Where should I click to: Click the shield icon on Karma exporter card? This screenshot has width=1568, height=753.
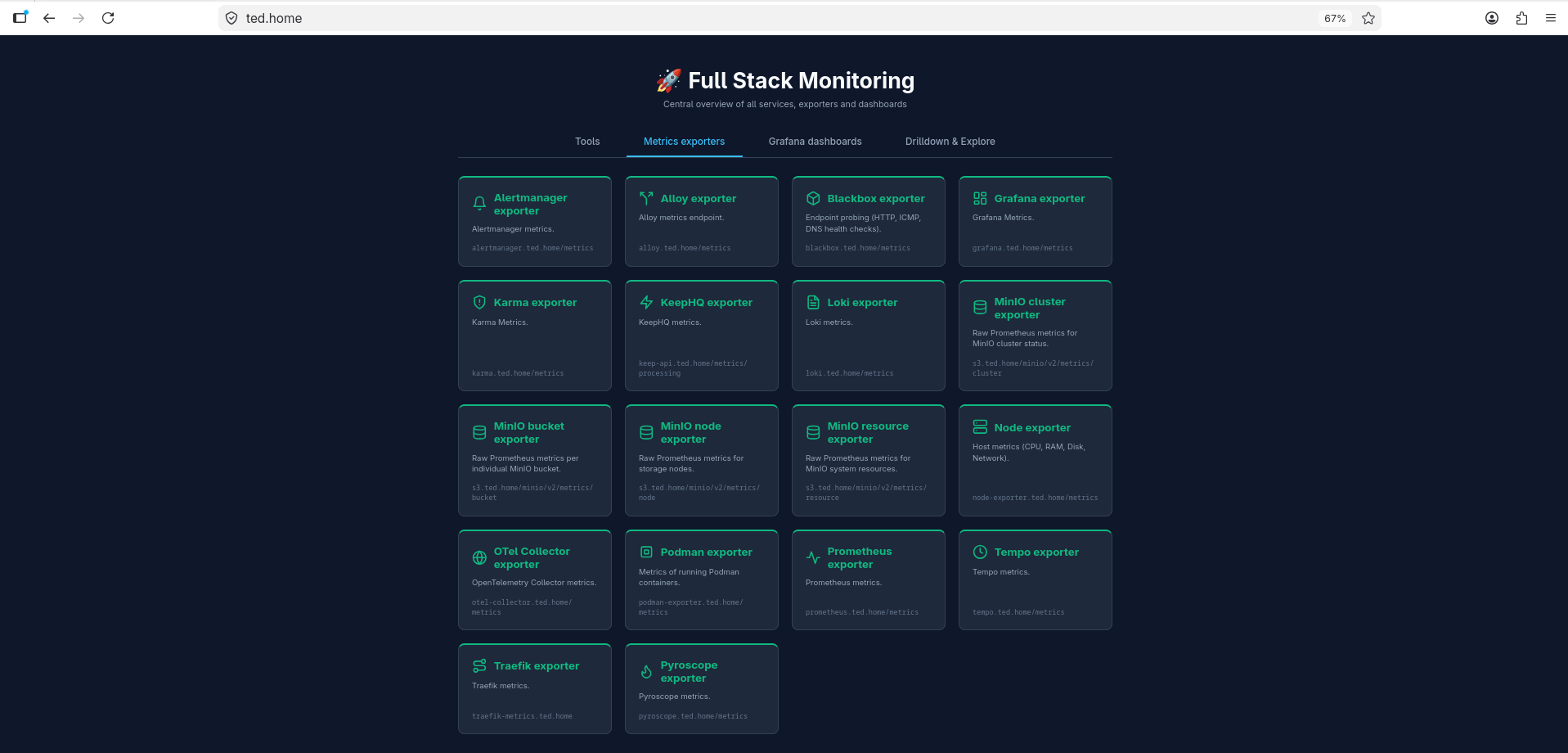coord(479,302)
